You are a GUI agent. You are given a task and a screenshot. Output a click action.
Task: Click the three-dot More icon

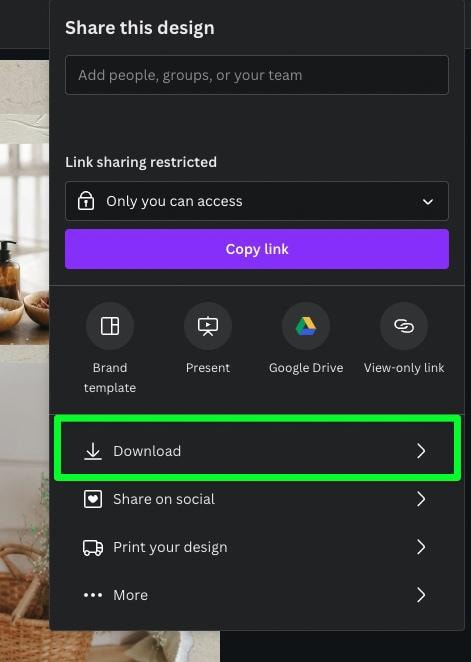[x=93, y=595]
